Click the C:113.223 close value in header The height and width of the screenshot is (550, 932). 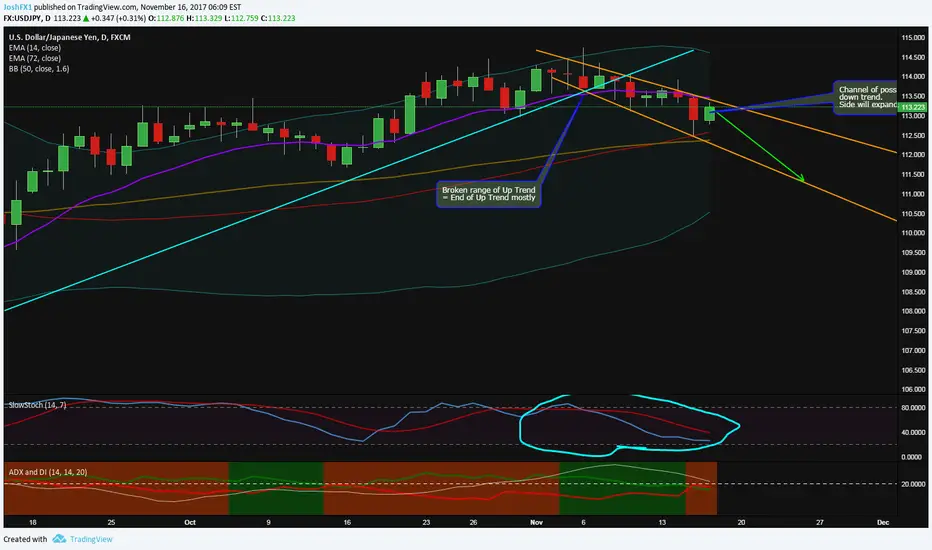(x=278, y=18)
